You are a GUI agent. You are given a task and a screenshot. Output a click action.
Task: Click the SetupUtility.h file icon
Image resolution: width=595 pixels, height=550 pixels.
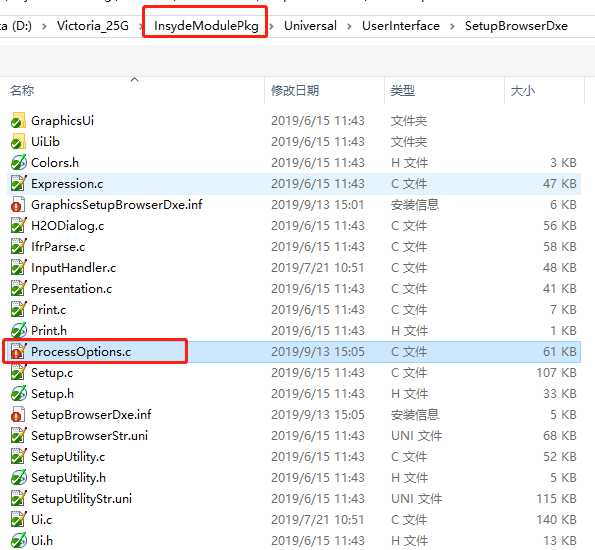click(x=18, y=478)
